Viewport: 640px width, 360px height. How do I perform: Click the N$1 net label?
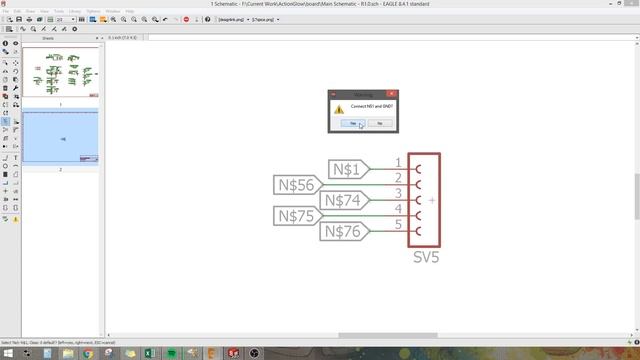pos(349,169)
